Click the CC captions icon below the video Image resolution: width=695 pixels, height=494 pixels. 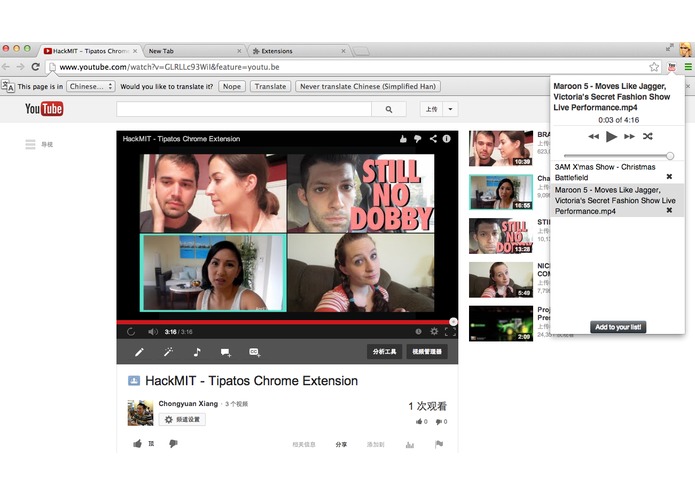[254, 352]
